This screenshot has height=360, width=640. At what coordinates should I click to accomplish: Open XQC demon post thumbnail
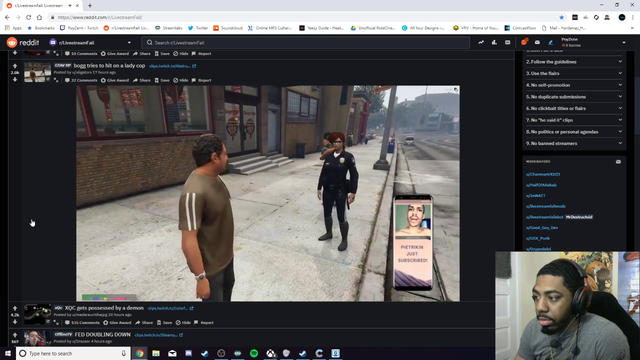38,314
